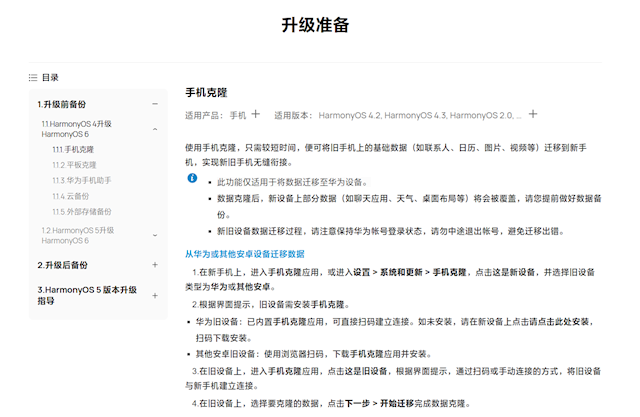Click the 目录 list icon

tap(33, 77)
